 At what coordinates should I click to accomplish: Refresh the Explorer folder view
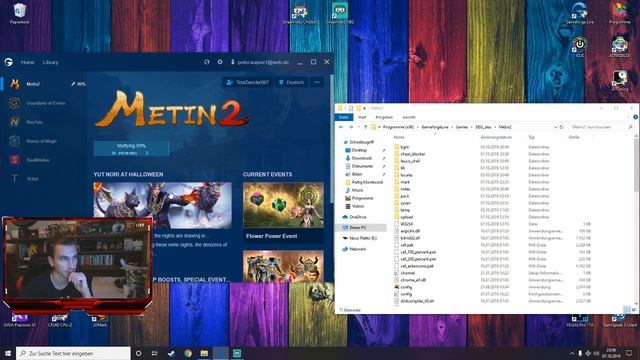(562, 127)
